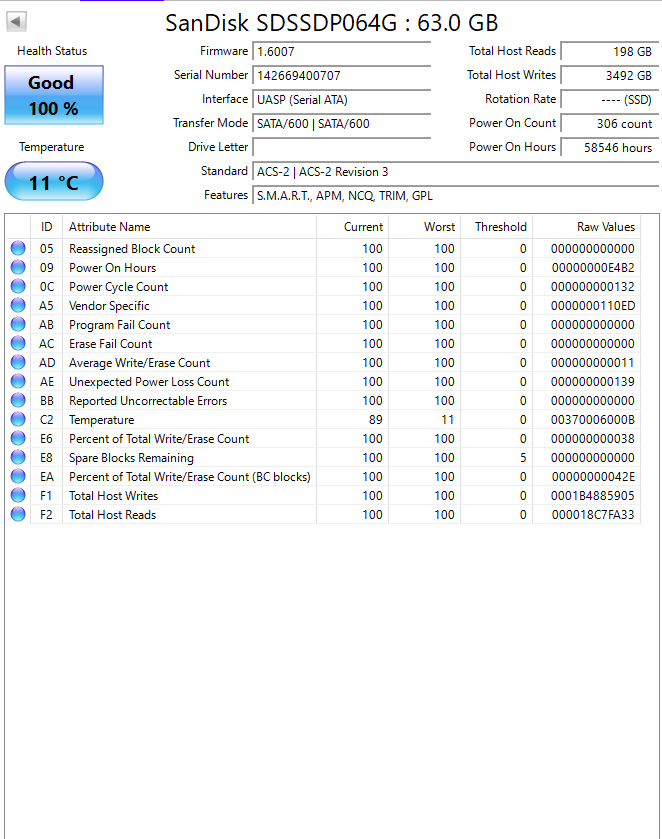Click the 11 °C temperature button

coord(54,182)
